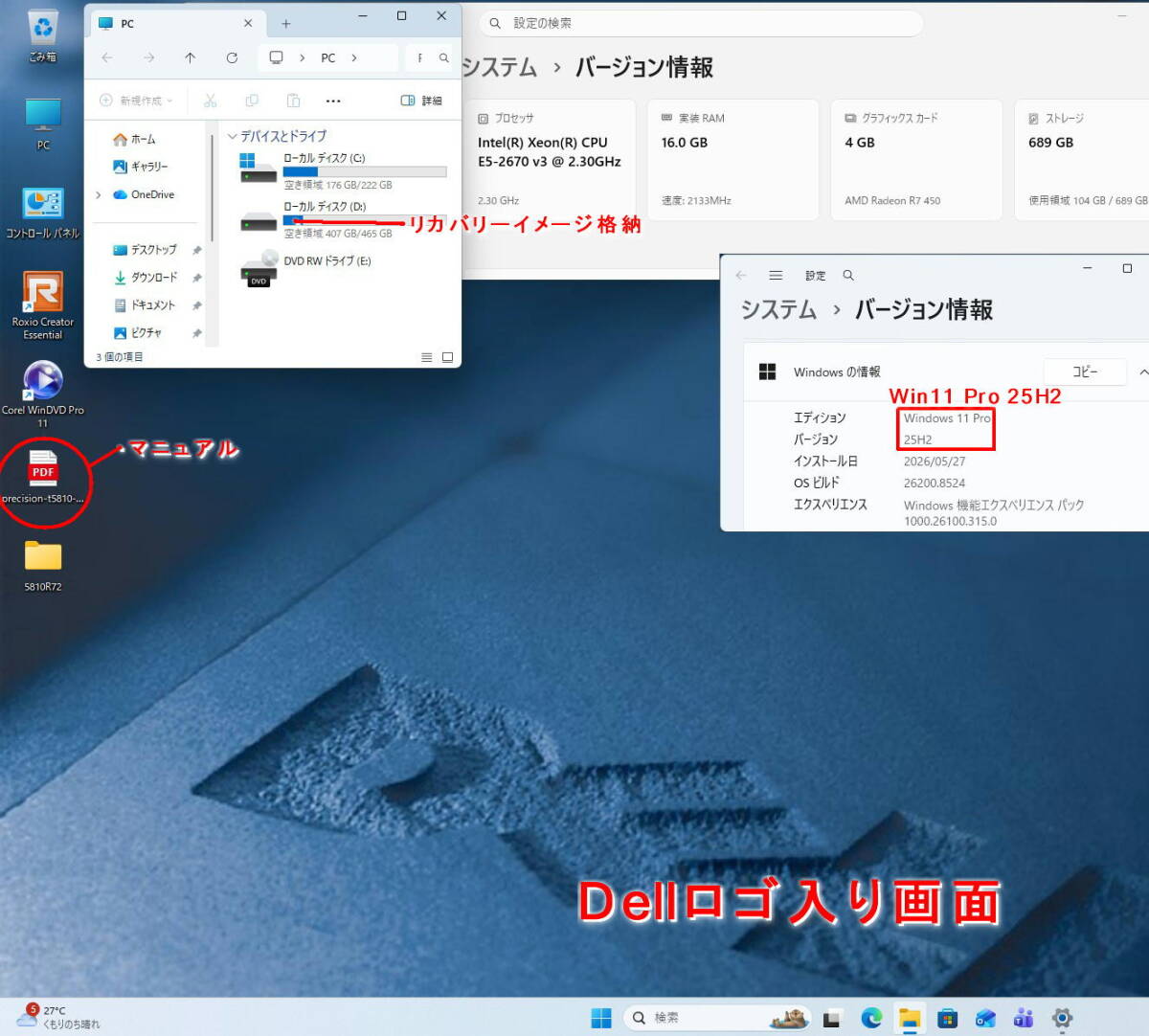The height and width of the screenshot is (1036, 1149).
Task: Select Local Disk (C:) drive
Action: coord(343,171)
